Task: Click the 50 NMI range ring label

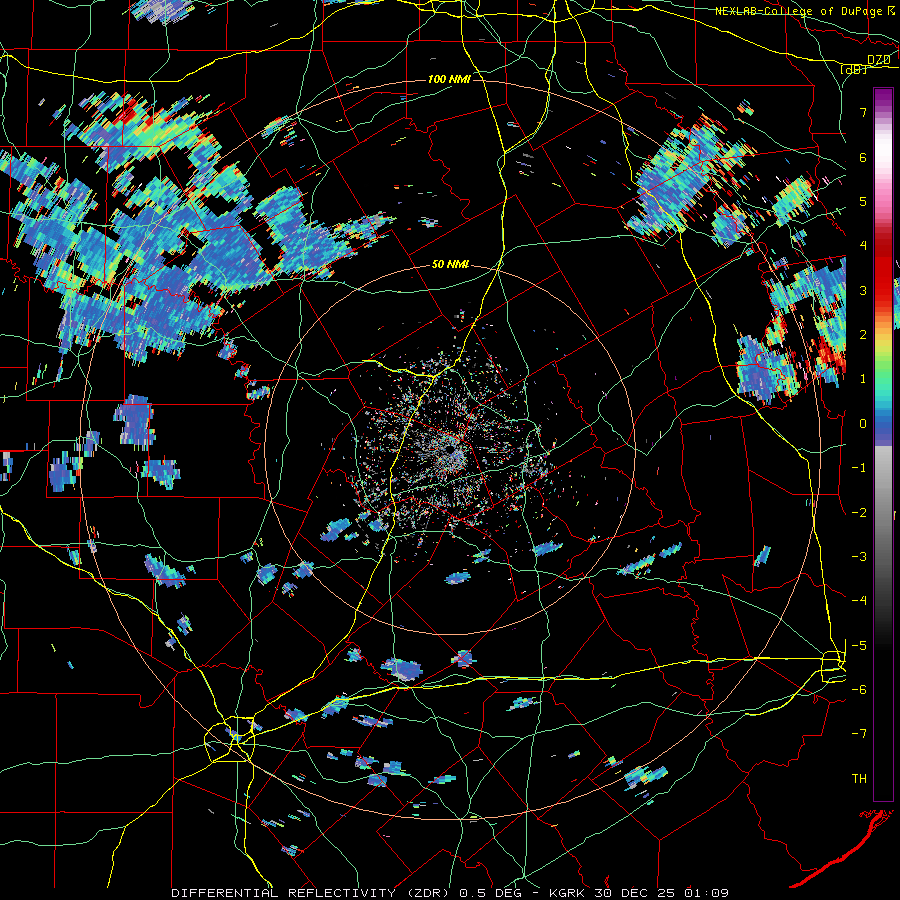Action: click(451, 265)
